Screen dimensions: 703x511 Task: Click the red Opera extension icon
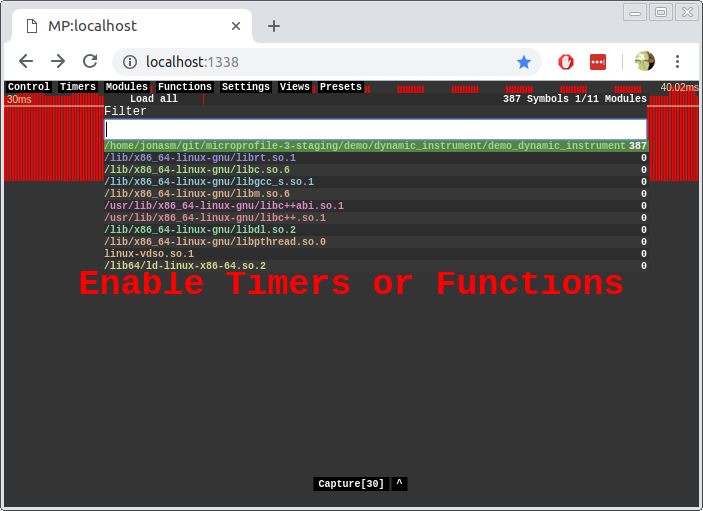coord(565,62)
